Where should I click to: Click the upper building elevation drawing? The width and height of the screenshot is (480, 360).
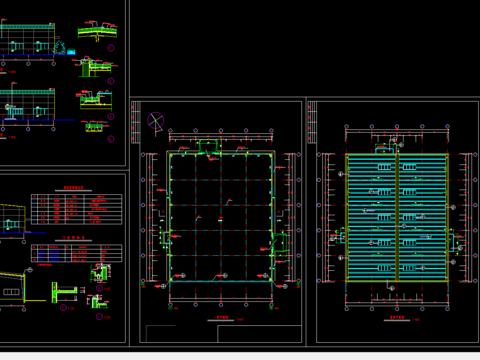click(27, 40)
